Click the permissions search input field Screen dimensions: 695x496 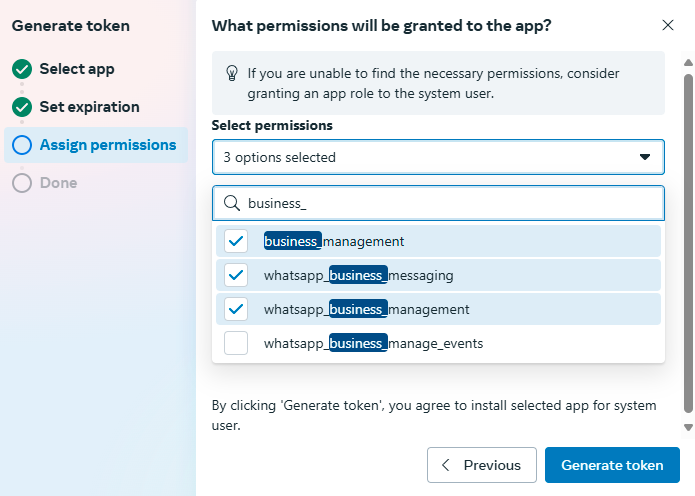click(x=450, y=203)
